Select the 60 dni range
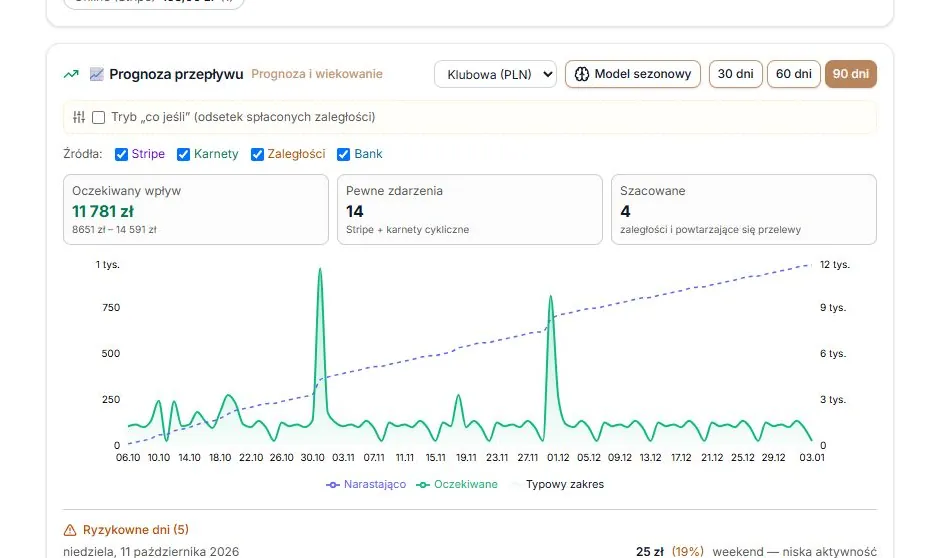 tap(794, 74)
